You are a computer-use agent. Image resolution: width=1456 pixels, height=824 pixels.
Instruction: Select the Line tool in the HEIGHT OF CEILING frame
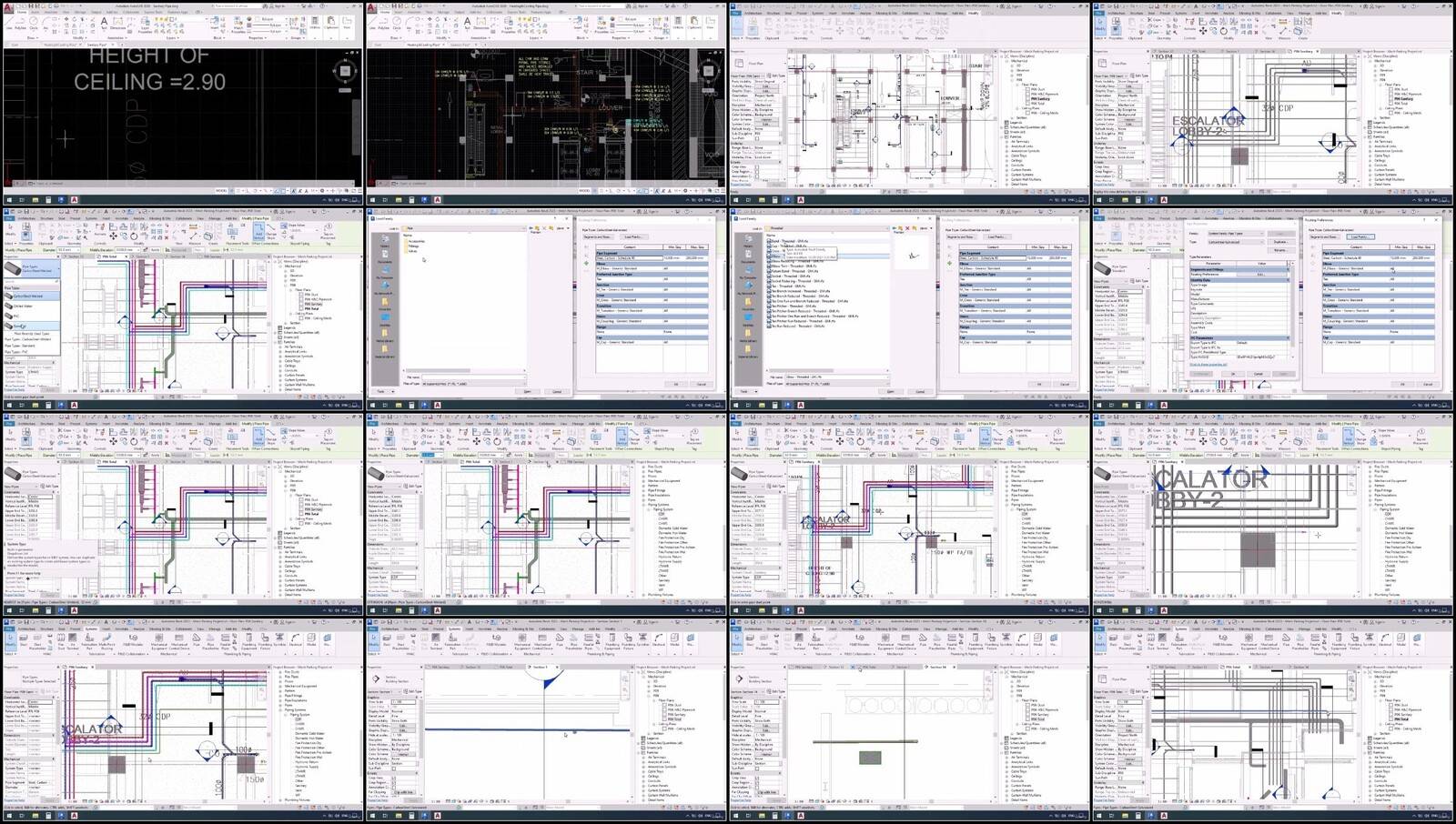coord(9,23)
